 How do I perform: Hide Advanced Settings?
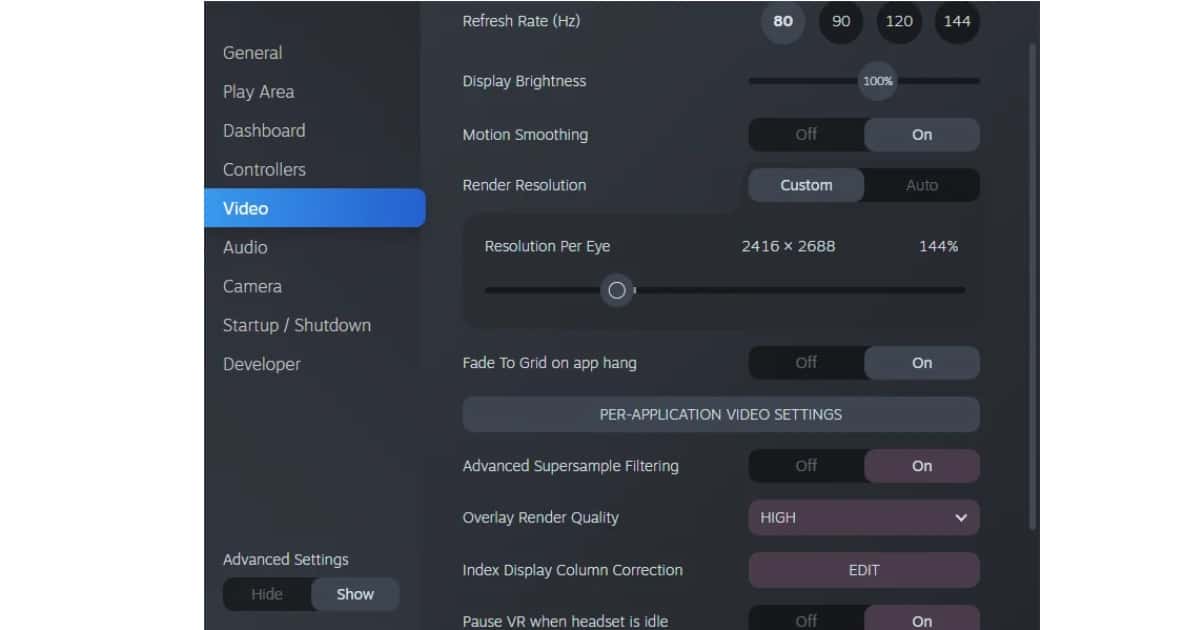coord(267,594)
